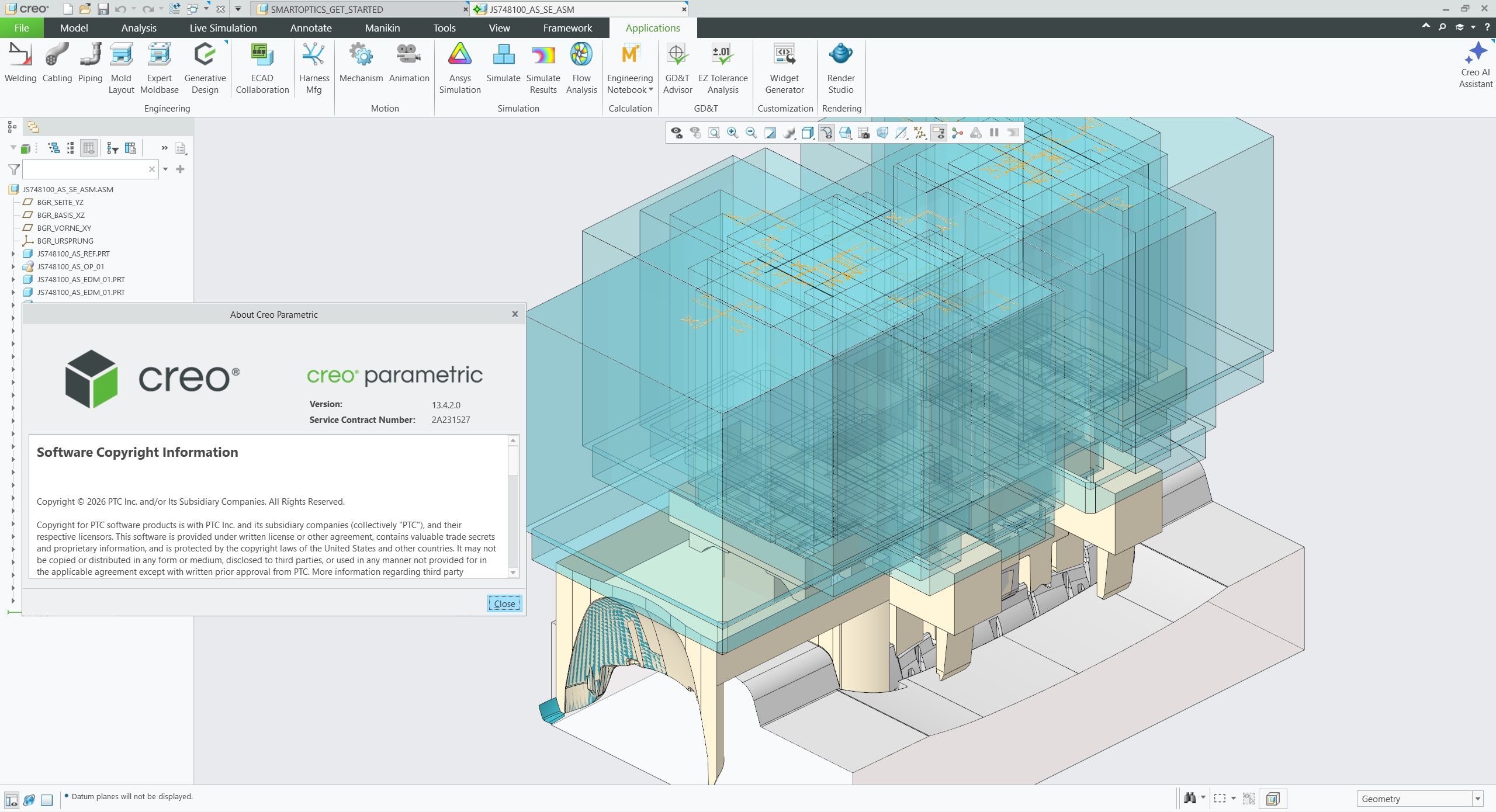The height and width of the screenshot is (812, 1496).
Task: Open the Creo AI Assistant
Action: point(1475,64)
